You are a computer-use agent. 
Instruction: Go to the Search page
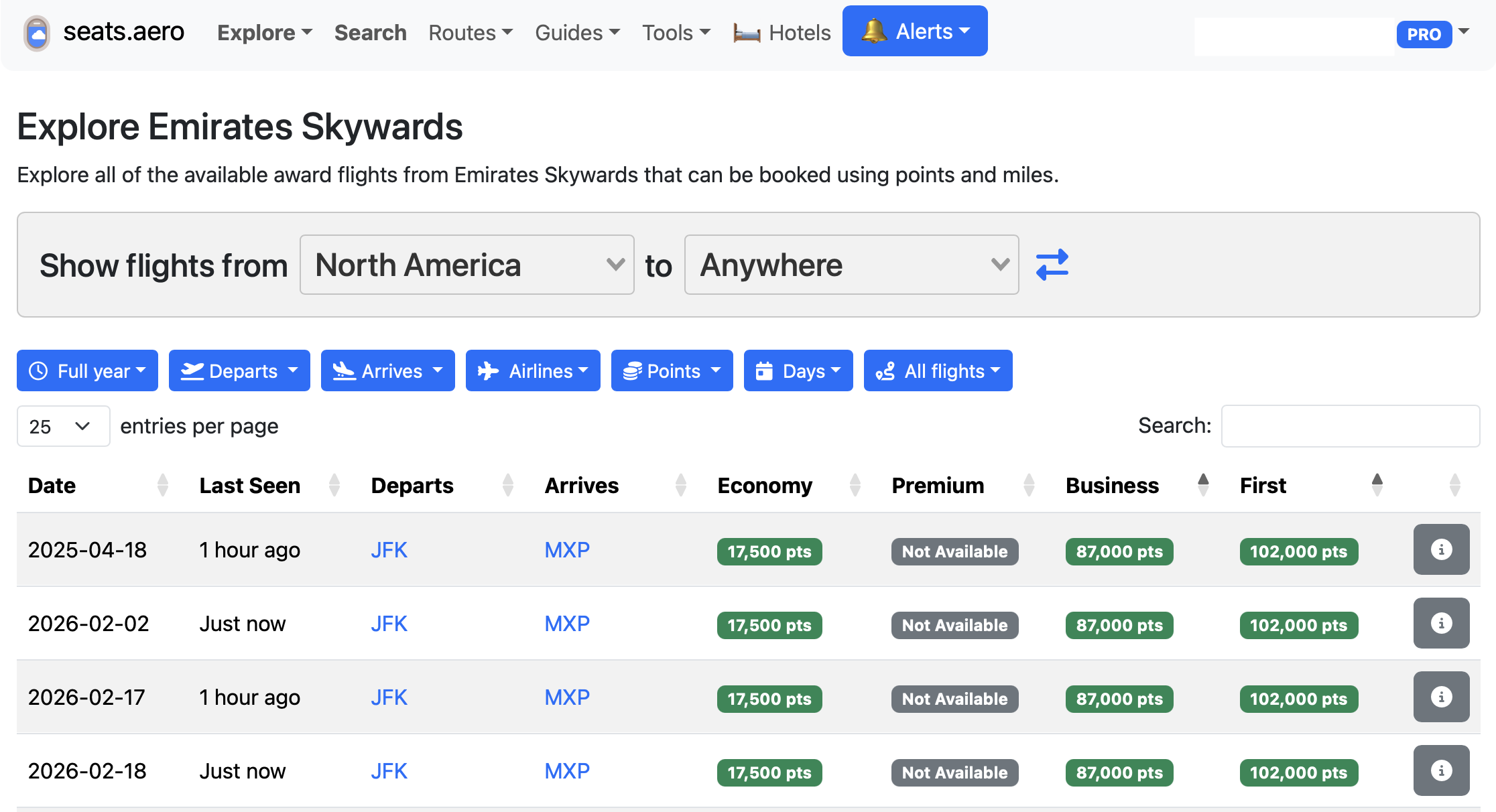point(371,33)
